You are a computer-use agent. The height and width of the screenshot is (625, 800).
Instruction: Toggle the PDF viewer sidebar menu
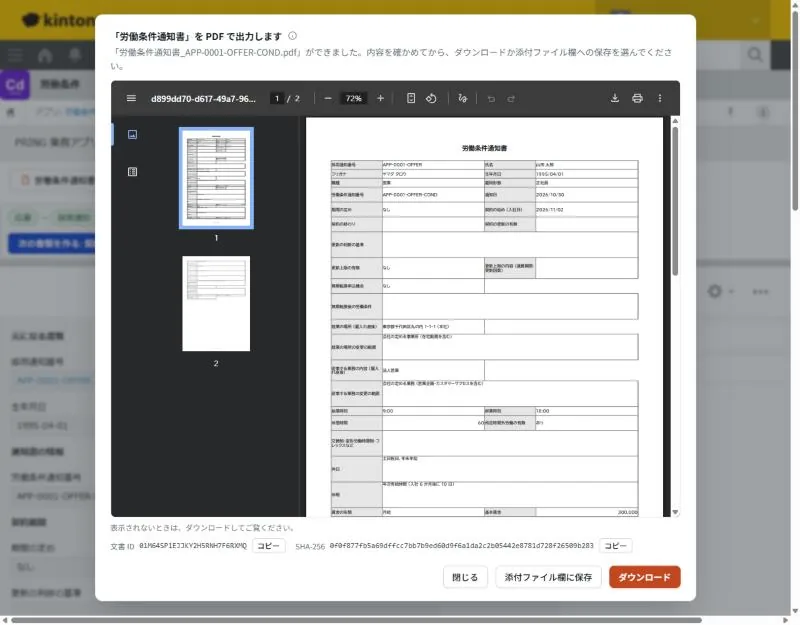point(131,98)
